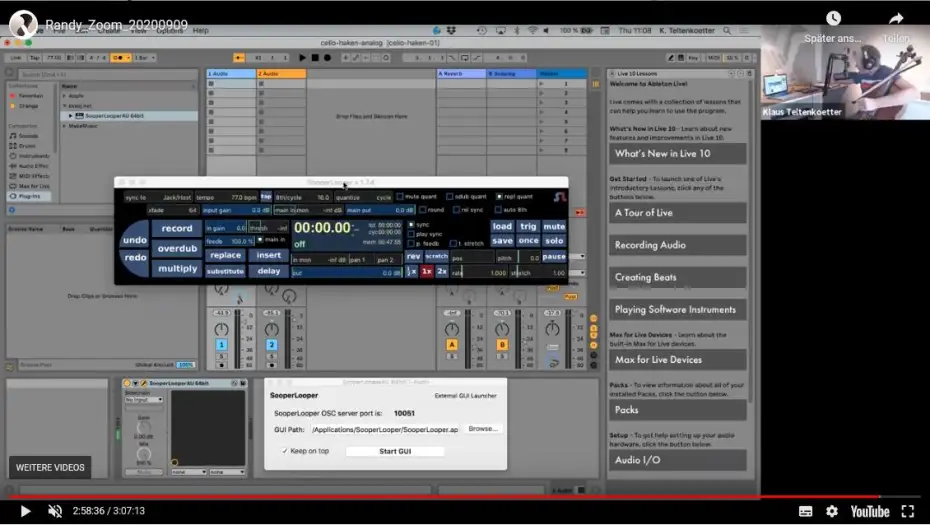Toggle the loop sync checkbox
930x525 pixels.
coord(411,225)
